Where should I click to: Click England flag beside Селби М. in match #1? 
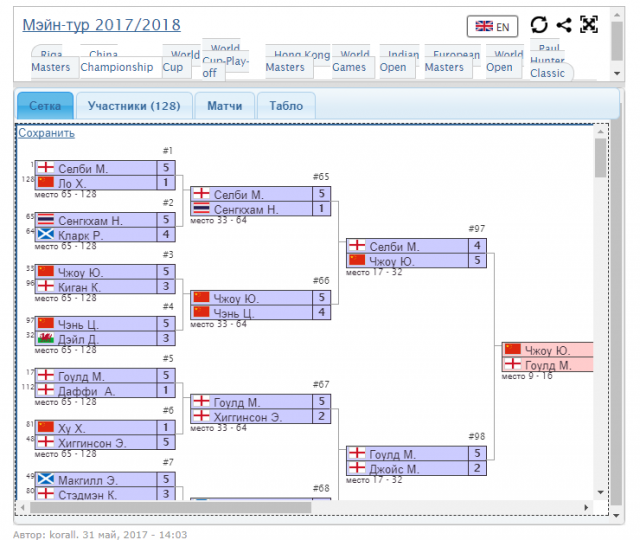point(45,169)
